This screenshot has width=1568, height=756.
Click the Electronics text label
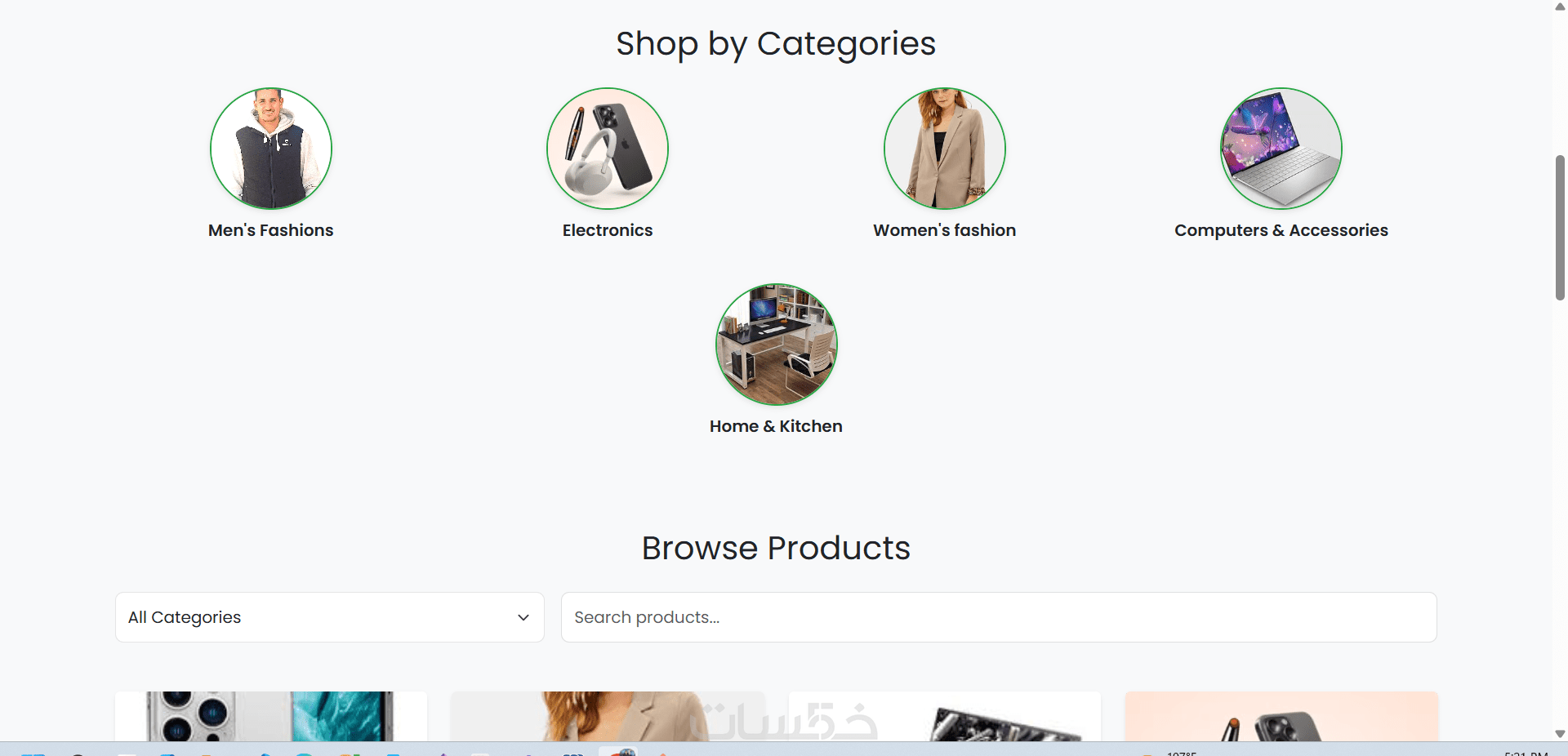[x=608, y=230]
